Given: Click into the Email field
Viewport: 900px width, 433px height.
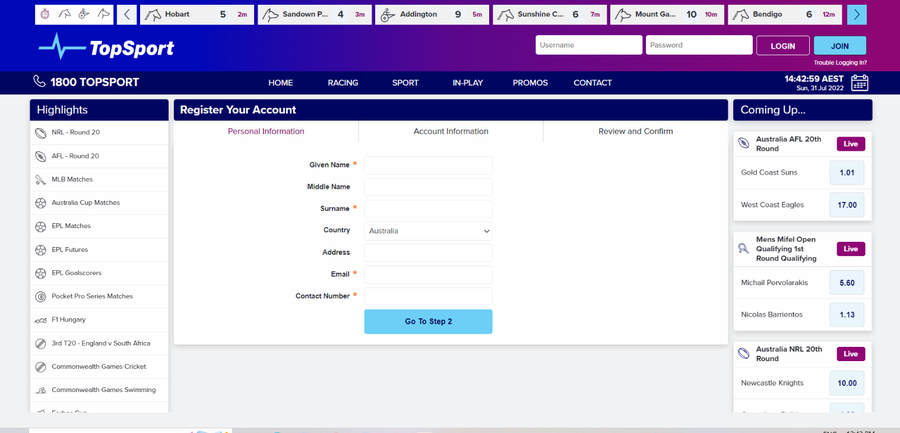Looking at the screenshot, I should coord(428,274).
